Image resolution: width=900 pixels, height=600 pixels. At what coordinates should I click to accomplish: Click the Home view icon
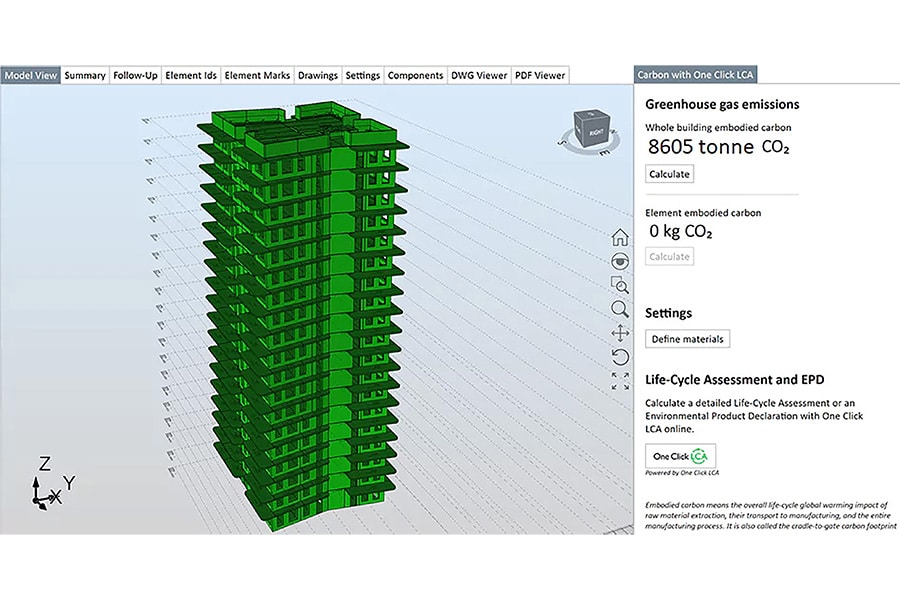[620, 237]
